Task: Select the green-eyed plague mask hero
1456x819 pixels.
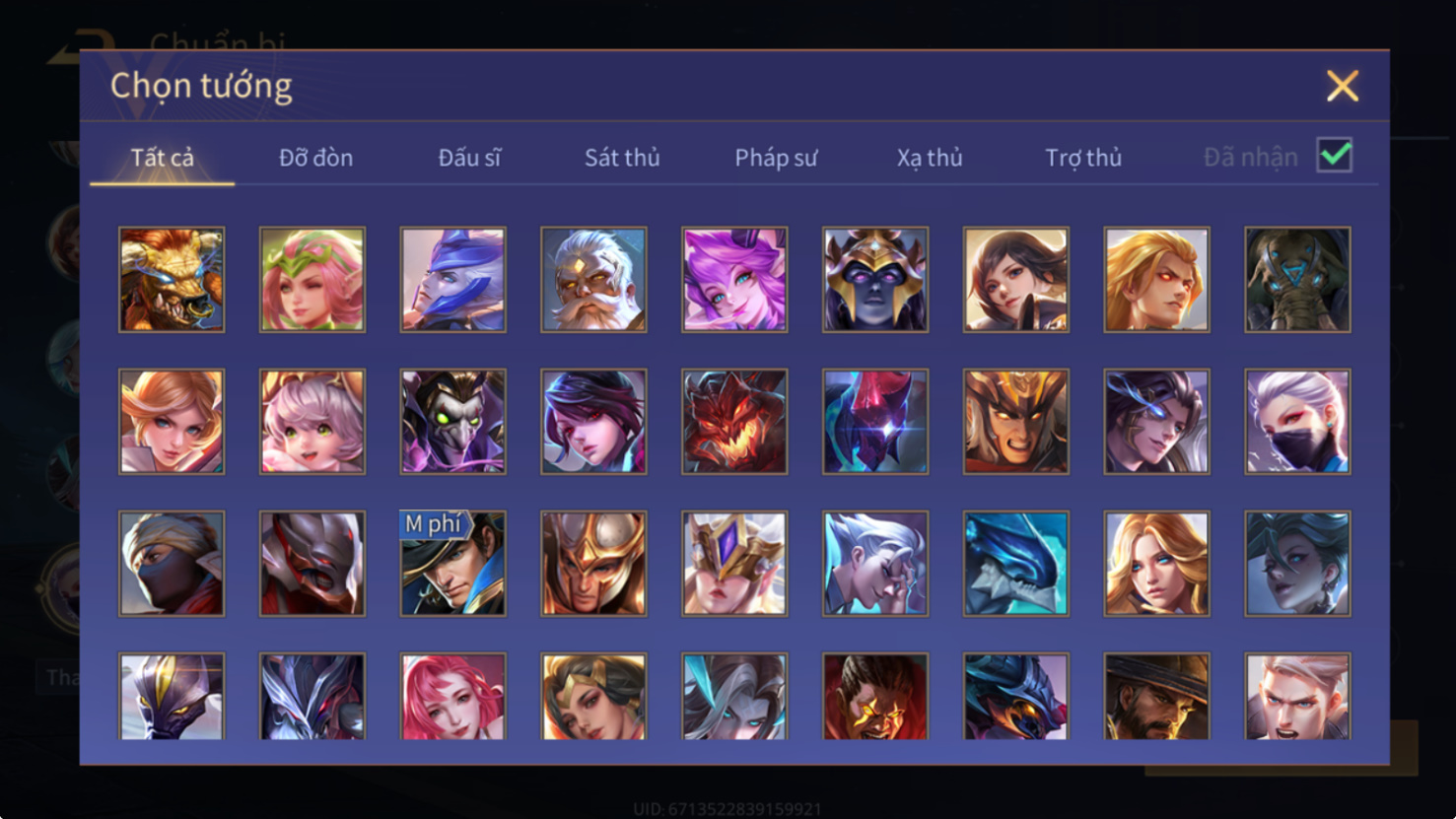Action: pos(453,422)
